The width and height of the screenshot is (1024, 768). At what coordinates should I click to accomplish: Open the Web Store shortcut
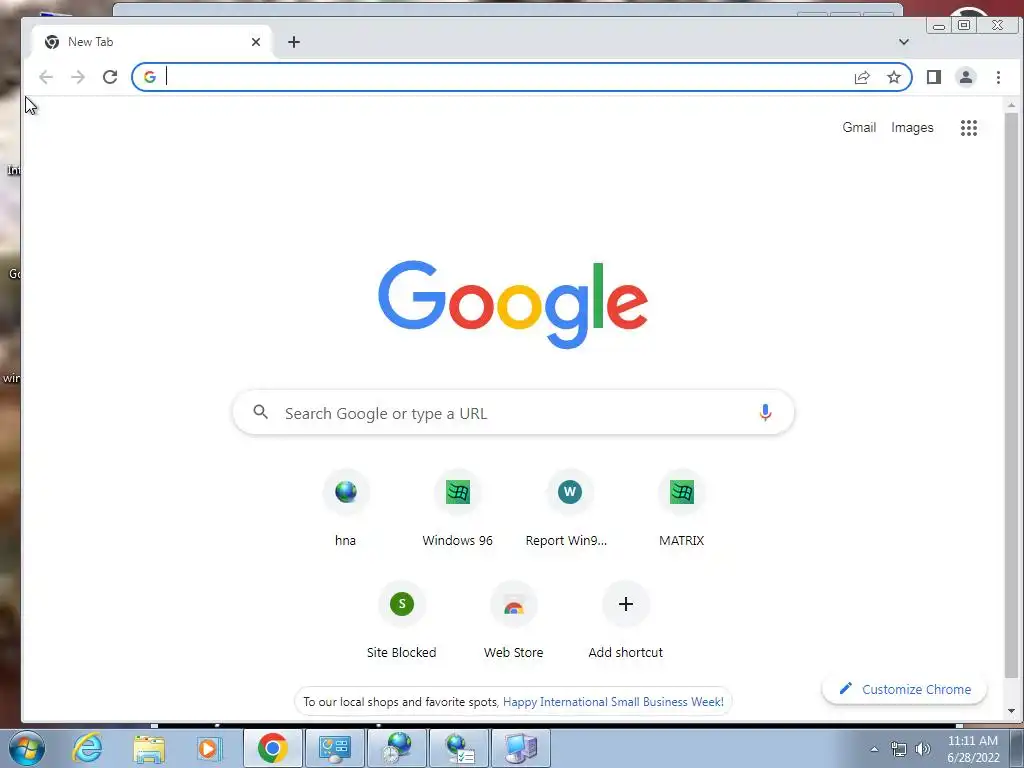point(514,622)
